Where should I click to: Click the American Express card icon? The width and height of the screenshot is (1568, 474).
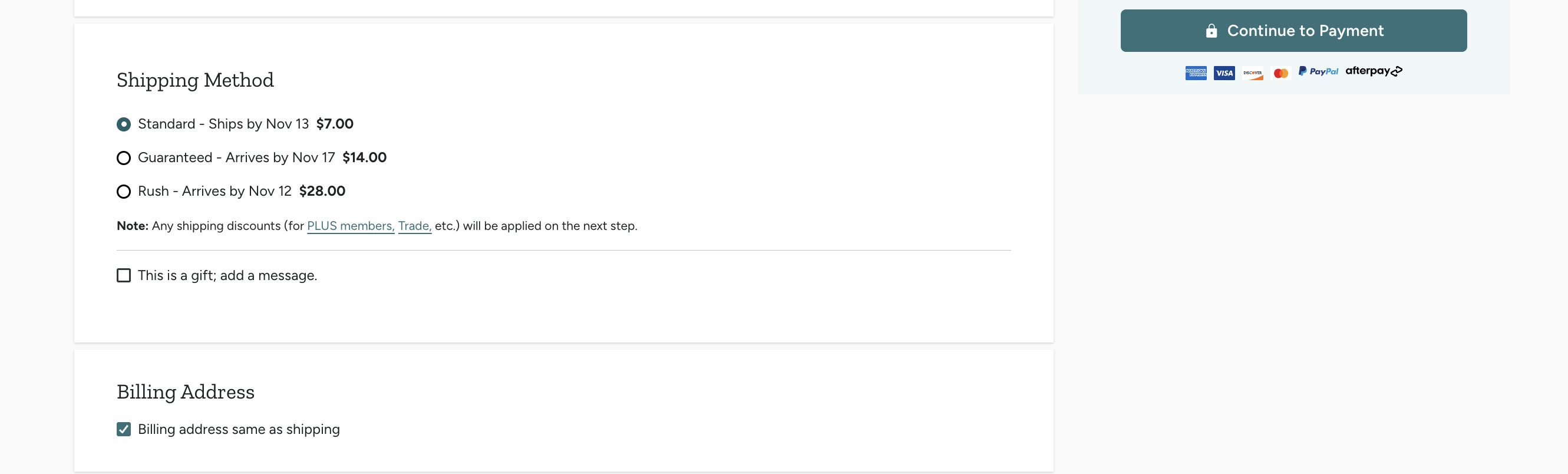(1196, 73)
